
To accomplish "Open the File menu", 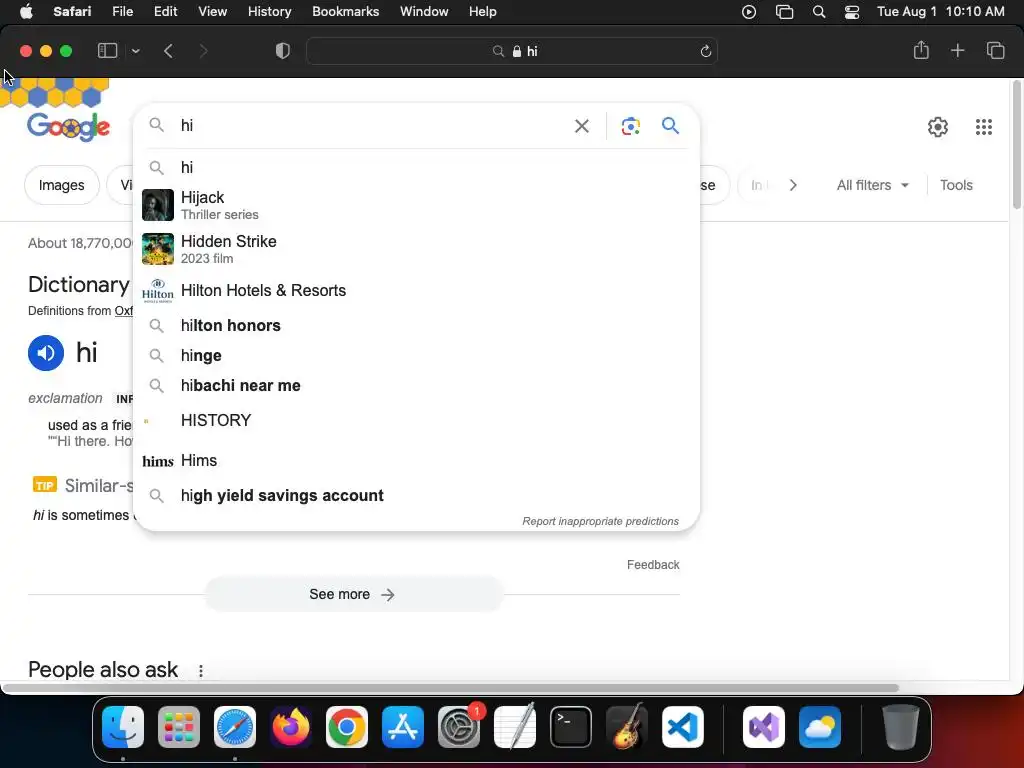I will (x=122, y=12).
